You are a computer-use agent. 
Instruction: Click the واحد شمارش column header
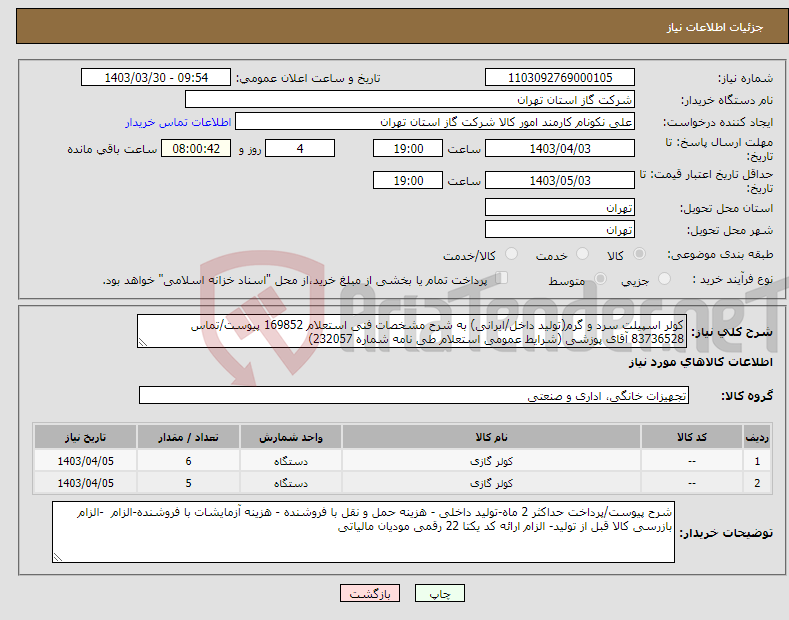click(x=290, y=437)
